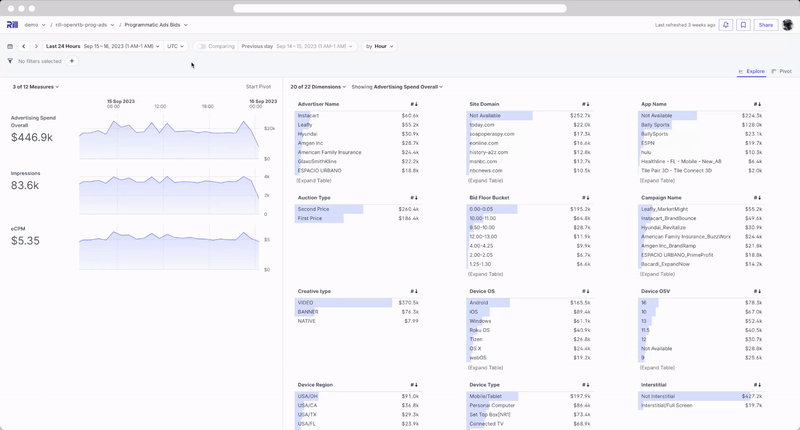The width and height of the screenshot is (800, 430).
Task: Click the bookmark icon
Action: pyautogui.click(x=743, y=25)
